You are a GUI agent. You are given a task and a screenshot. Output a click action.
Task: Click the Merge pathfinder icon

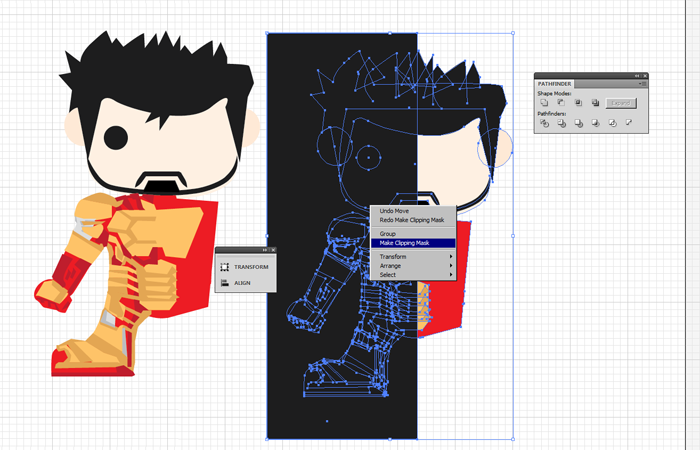point(578,123)
